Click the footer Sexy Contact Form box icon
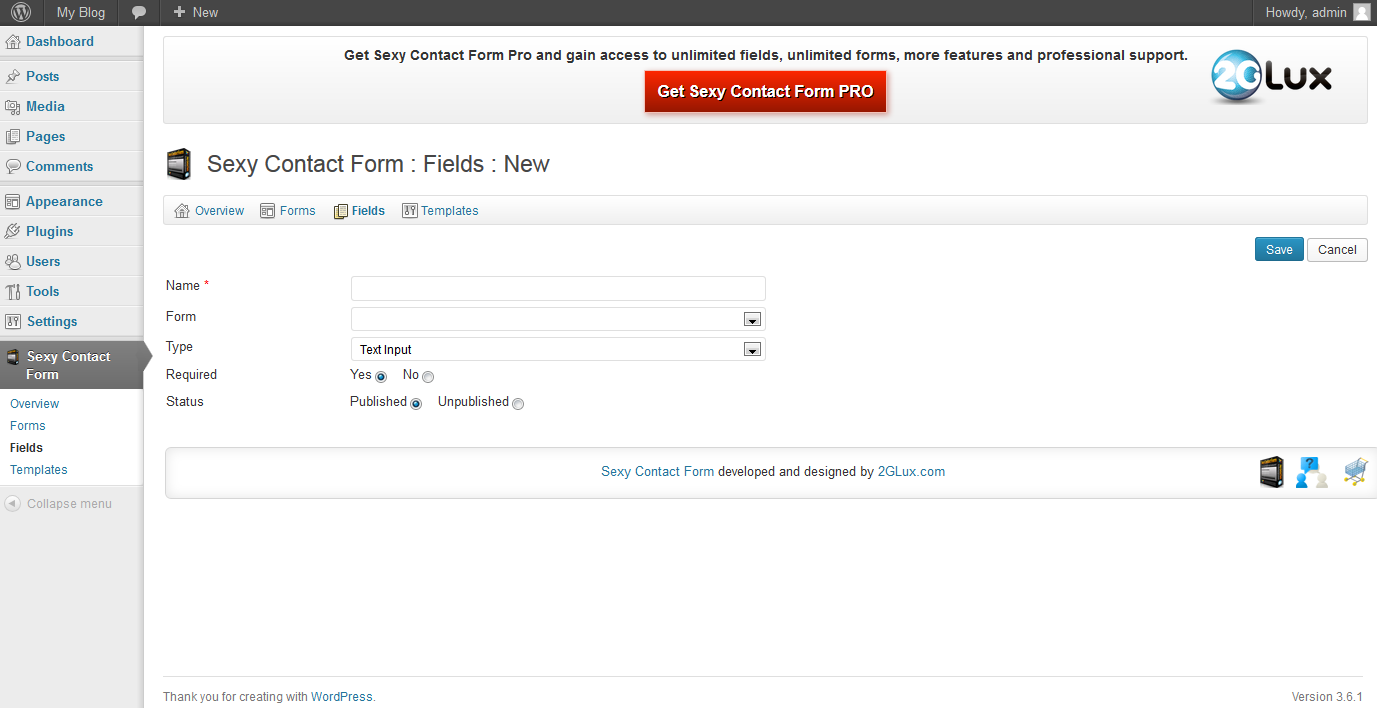Viewport: 1377px width, 708px height. tap(1271, 472)
